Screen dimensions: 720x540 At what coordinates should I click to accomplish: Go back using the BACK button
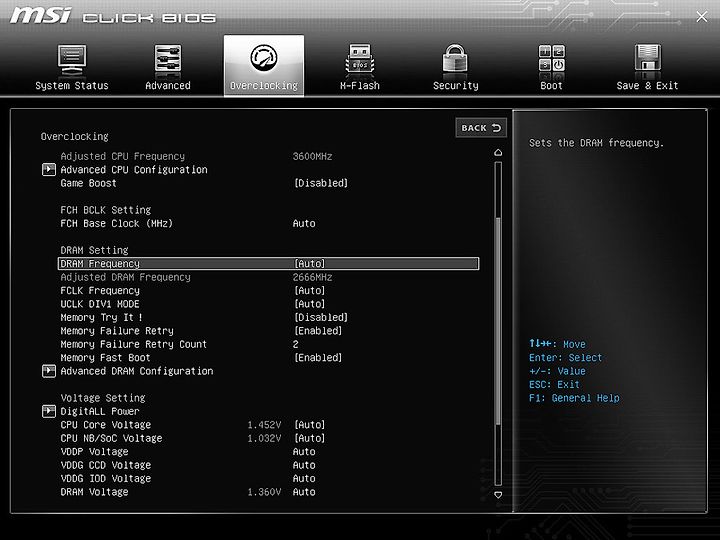pyautogui.click(x=481, y=128)
